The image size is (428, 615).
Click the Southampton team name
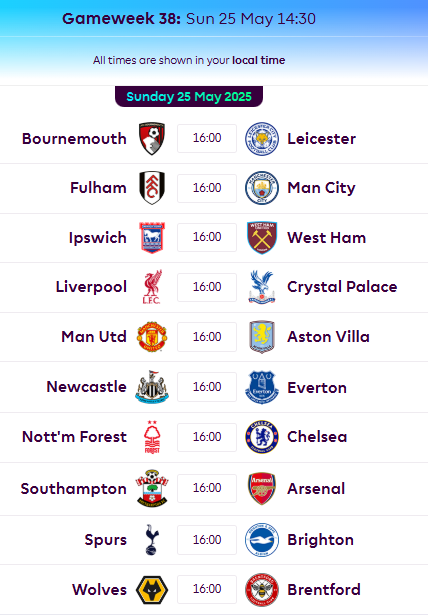(73, 489)
